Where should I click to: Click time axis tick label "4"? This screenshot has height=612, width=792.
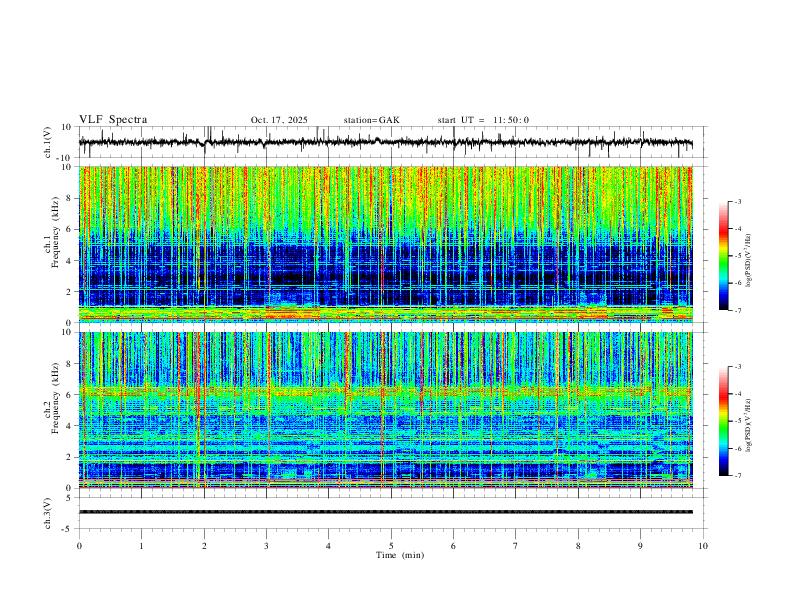pyautogui.click(x=328, y=546)
